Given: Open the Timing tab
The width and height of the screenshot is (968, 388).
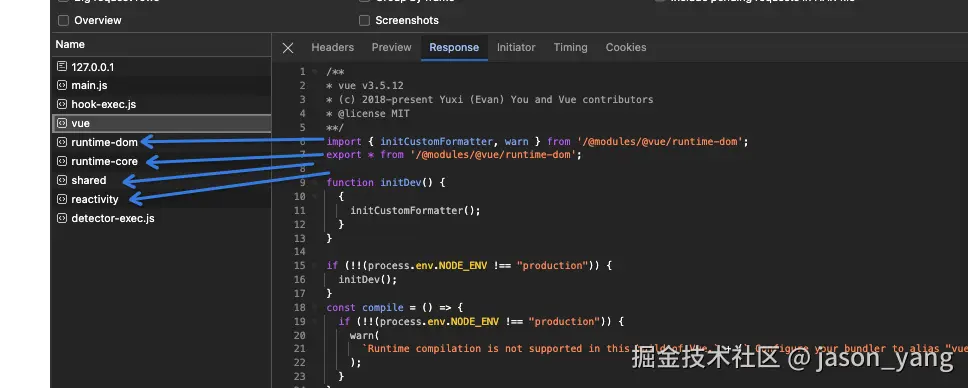Looking at the screenshot, I should click(x=570, y=48).
